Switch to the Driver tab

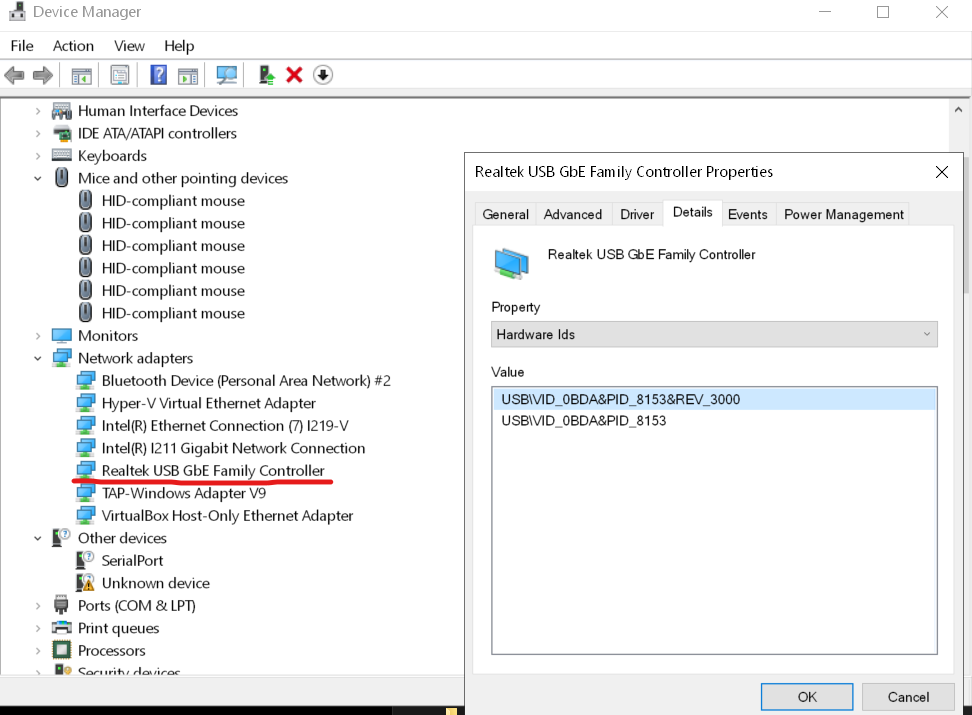click(637, 214)
